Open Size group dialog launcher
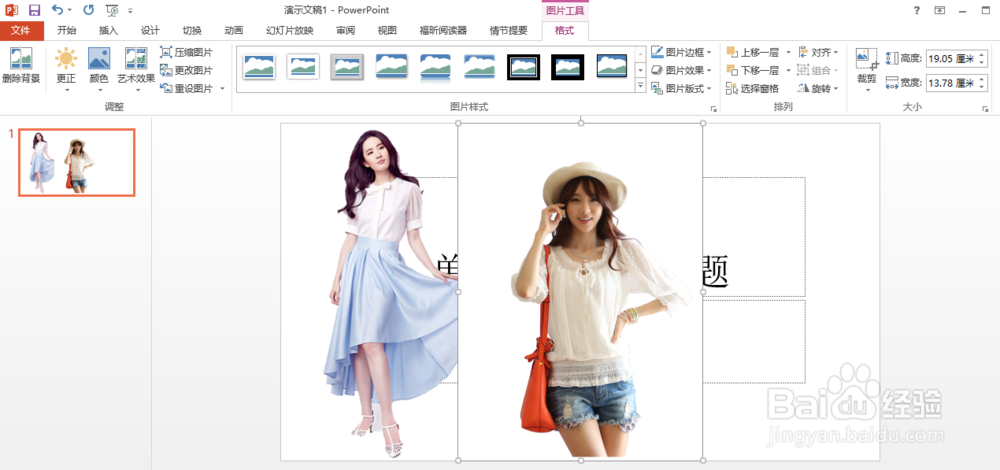The image size is (1000, 470). point(985,109)
